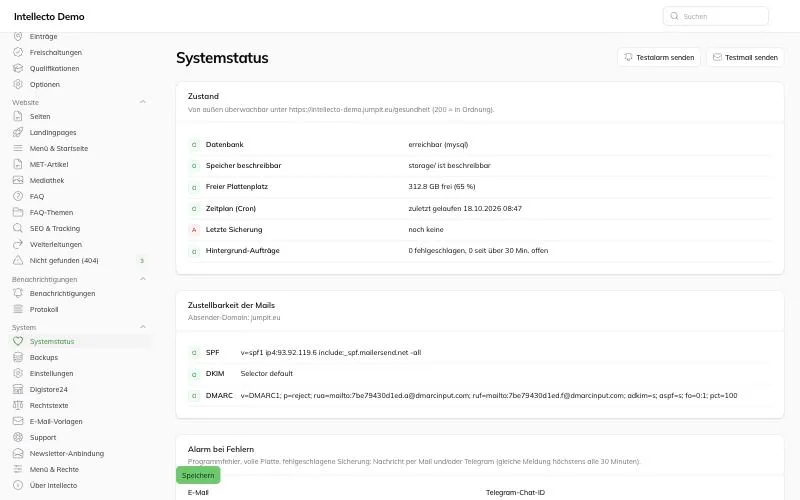Focus the Suchen search field
The width and height of the screenshot is (800, 500).
716,16
